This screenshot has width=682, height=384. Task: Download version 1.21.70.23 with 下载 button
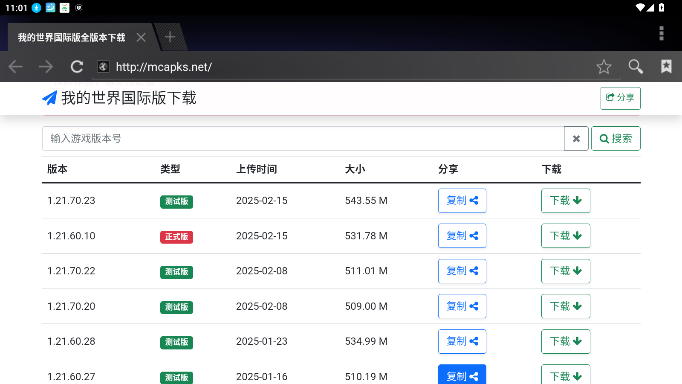coord(565,200)
